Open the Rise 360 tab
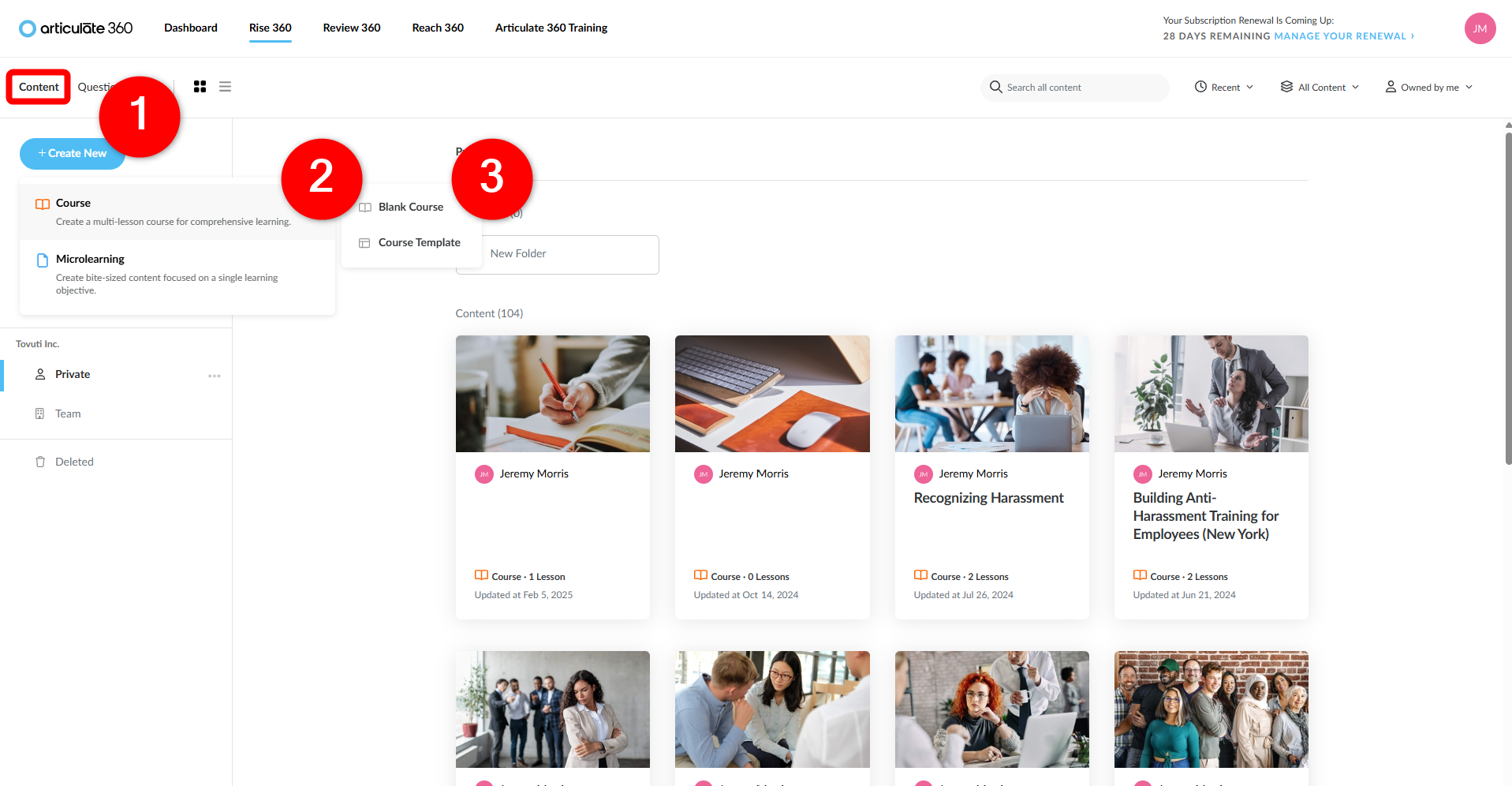1512x786 pixels. (271, 28)
